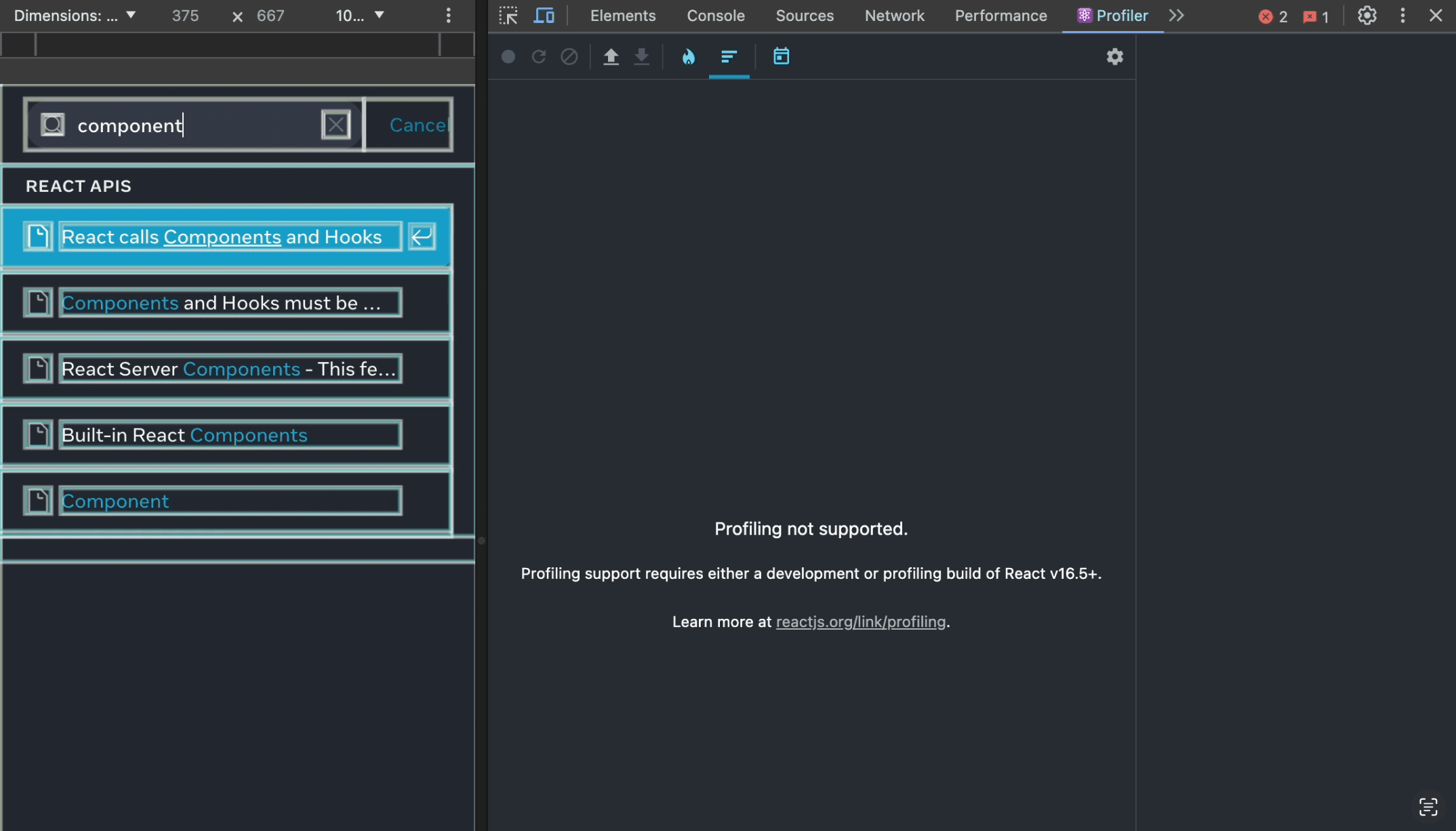Open the Dimensions device dropdown

[75, 16]
